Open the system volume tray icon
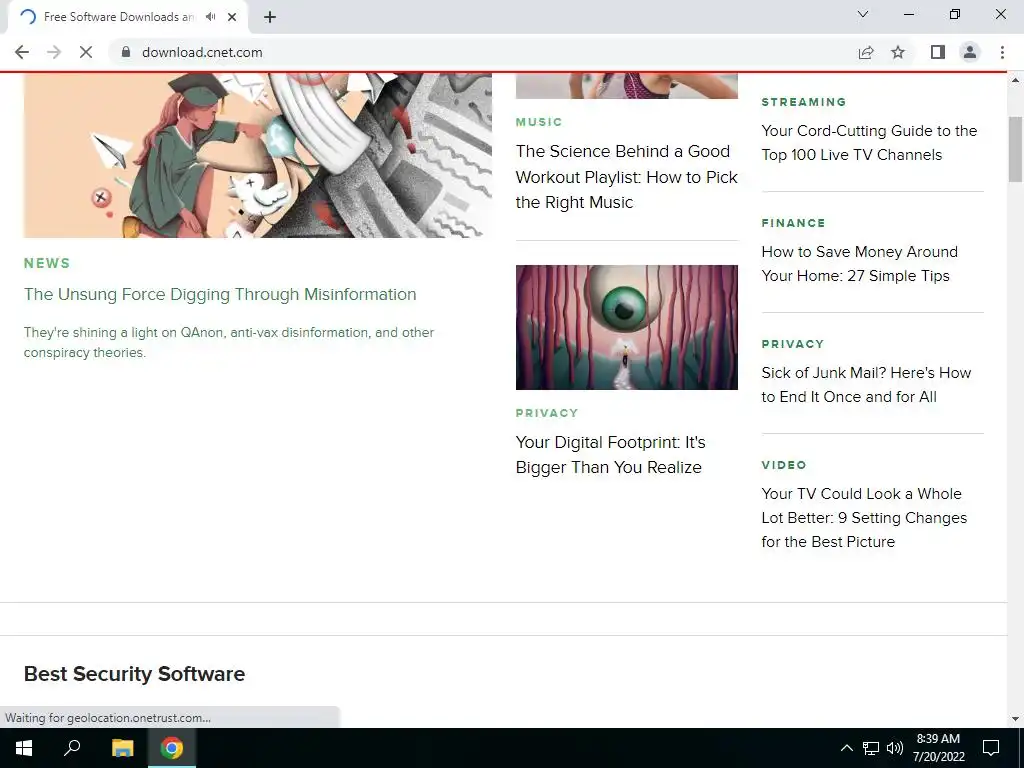Screen dimensions: 1024x768 pos(895,748)
